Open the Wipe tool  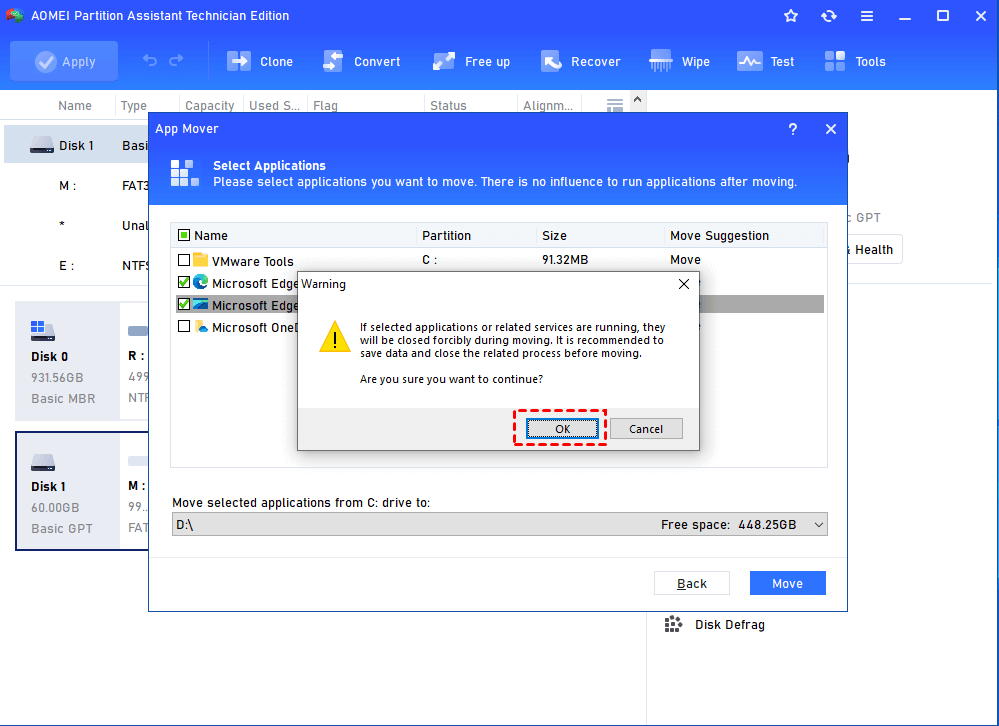point(661,61)
